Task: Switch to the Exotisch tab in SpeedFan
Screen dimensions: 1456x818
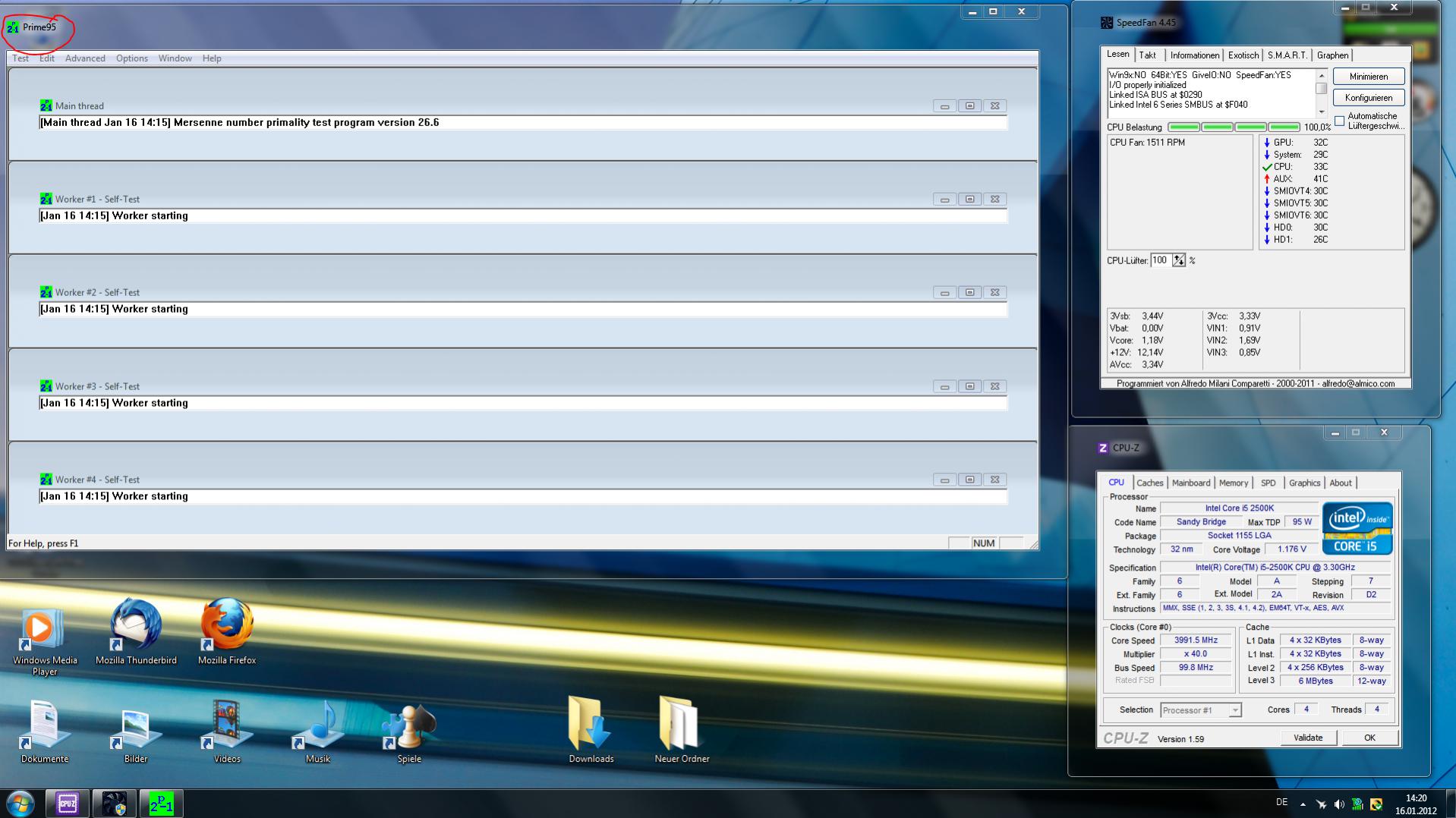Action: pyautogui.click(x=1243, y=55)
